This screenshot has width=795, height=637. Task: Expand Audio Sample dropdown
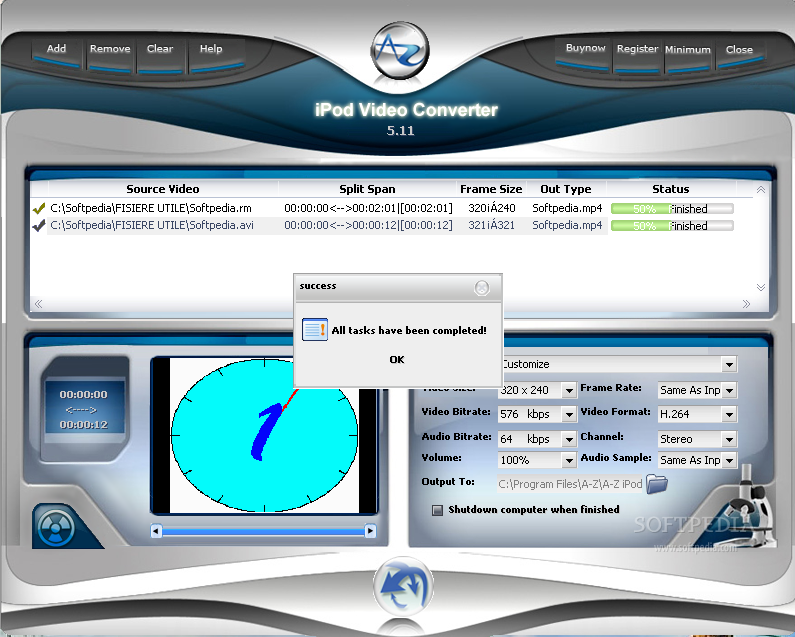(729, 460)
